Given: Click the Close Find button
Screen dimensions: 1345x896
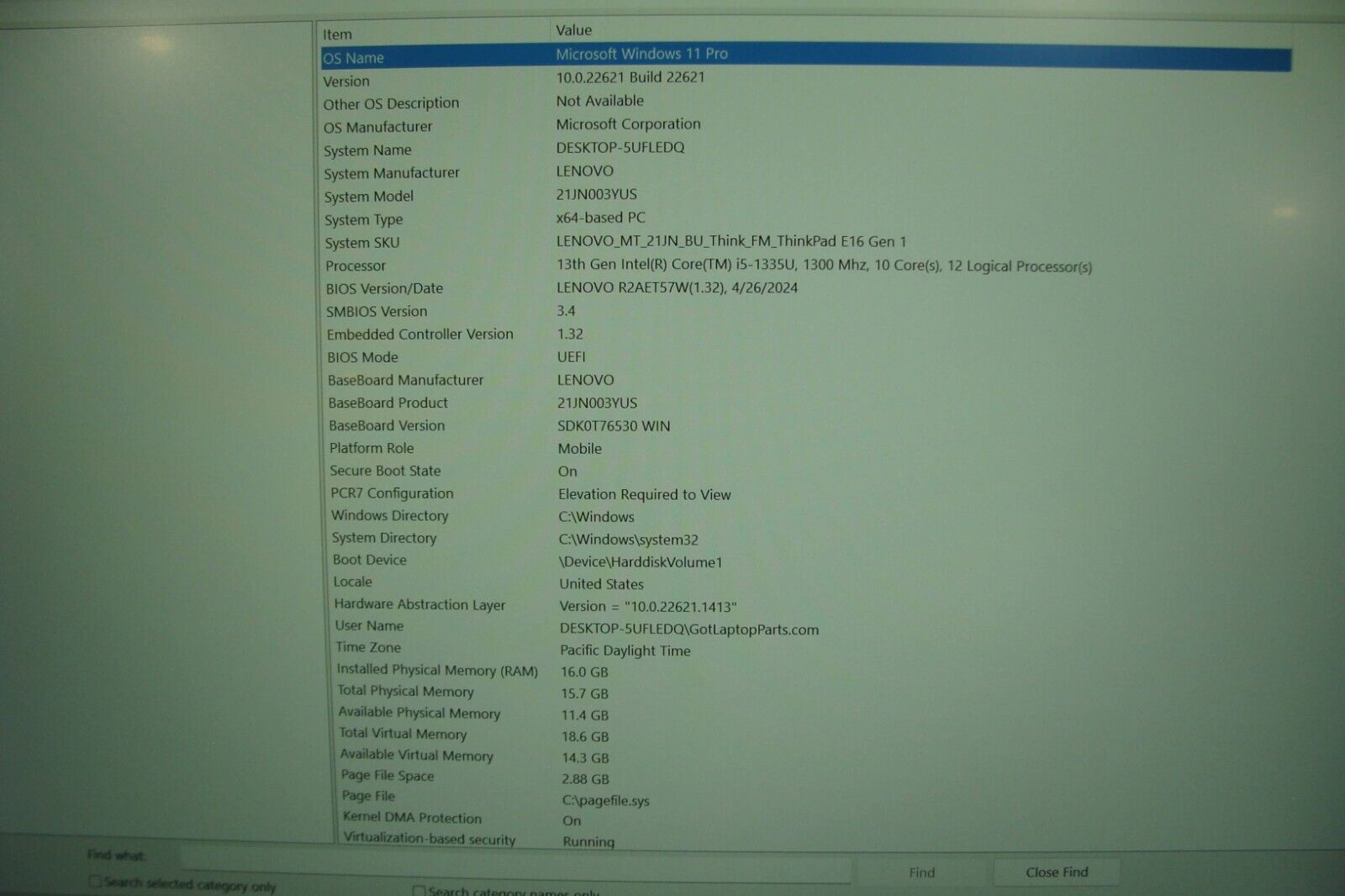Looking at the screenshot, I should pos(1057,872).
